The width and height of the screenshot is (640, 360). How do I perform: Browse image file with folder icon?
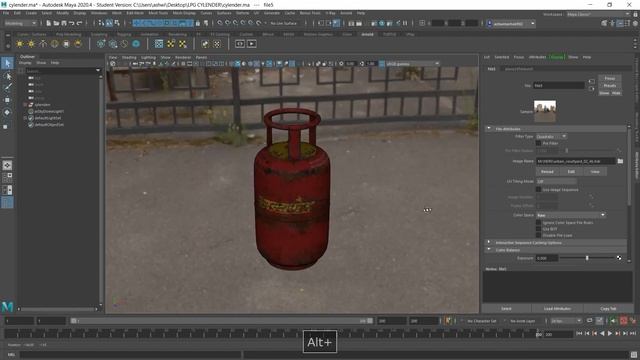(620, 161)
